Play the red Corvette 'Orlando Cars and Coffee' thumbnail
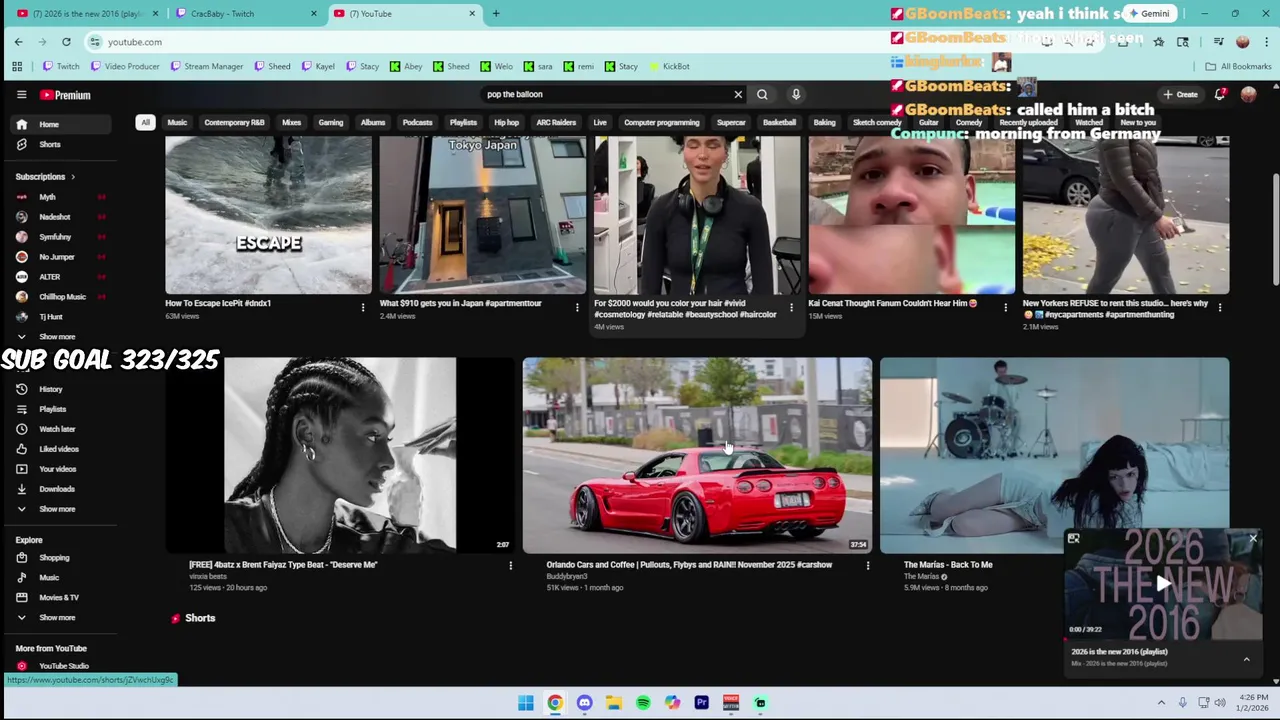This screenshot has width=1280, height=720. point(697,455)
